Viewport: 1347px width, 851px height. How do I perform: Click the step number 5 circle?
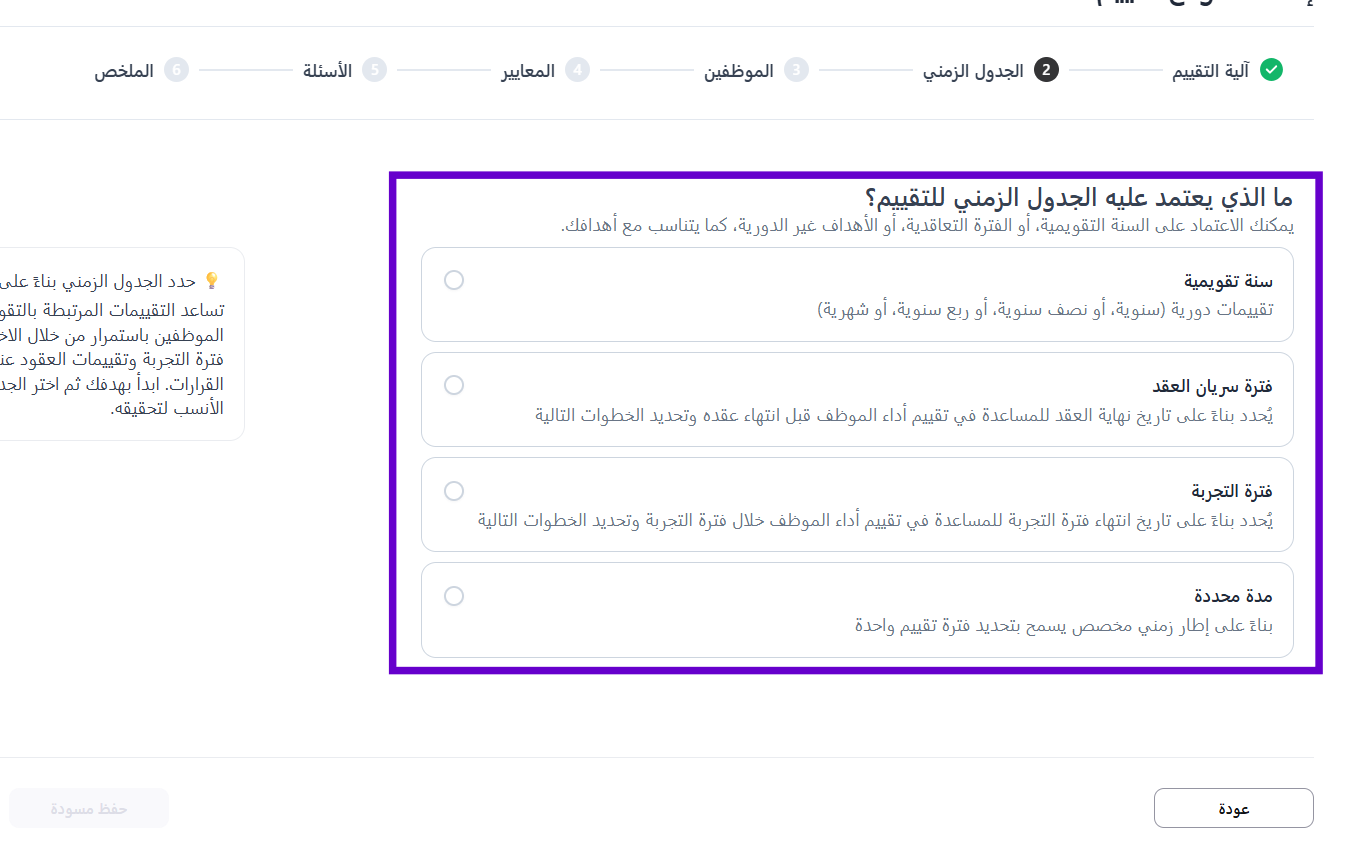374,70
